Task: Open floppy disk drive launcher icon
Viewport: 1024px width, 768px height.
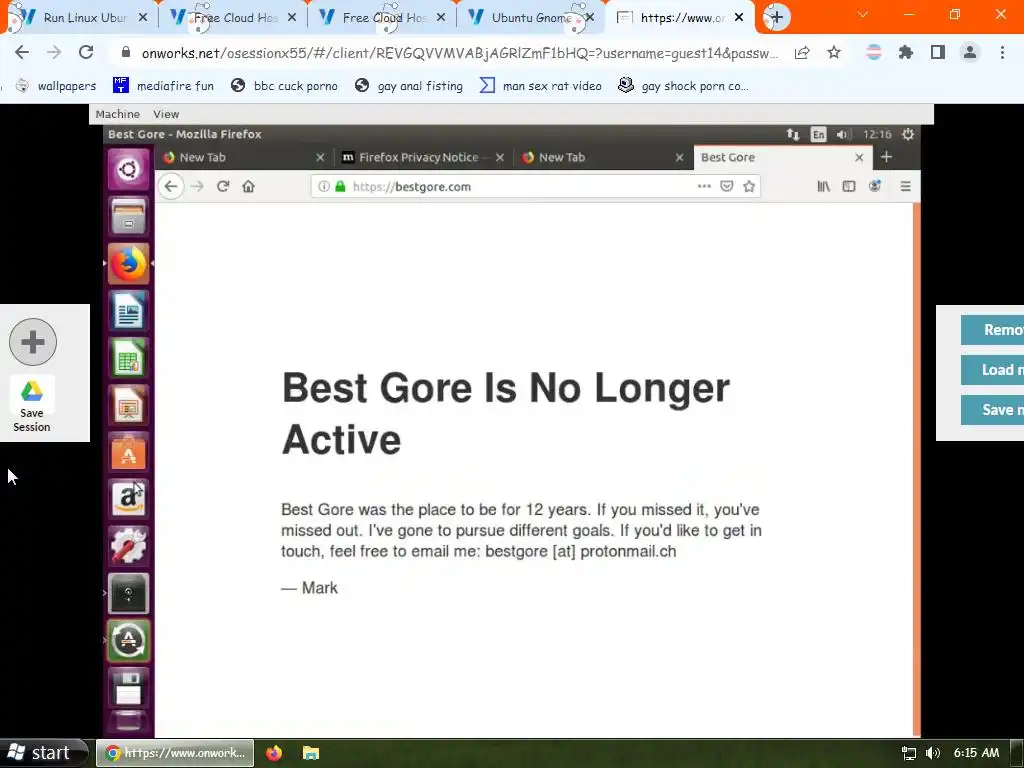Action: (128, 688)
